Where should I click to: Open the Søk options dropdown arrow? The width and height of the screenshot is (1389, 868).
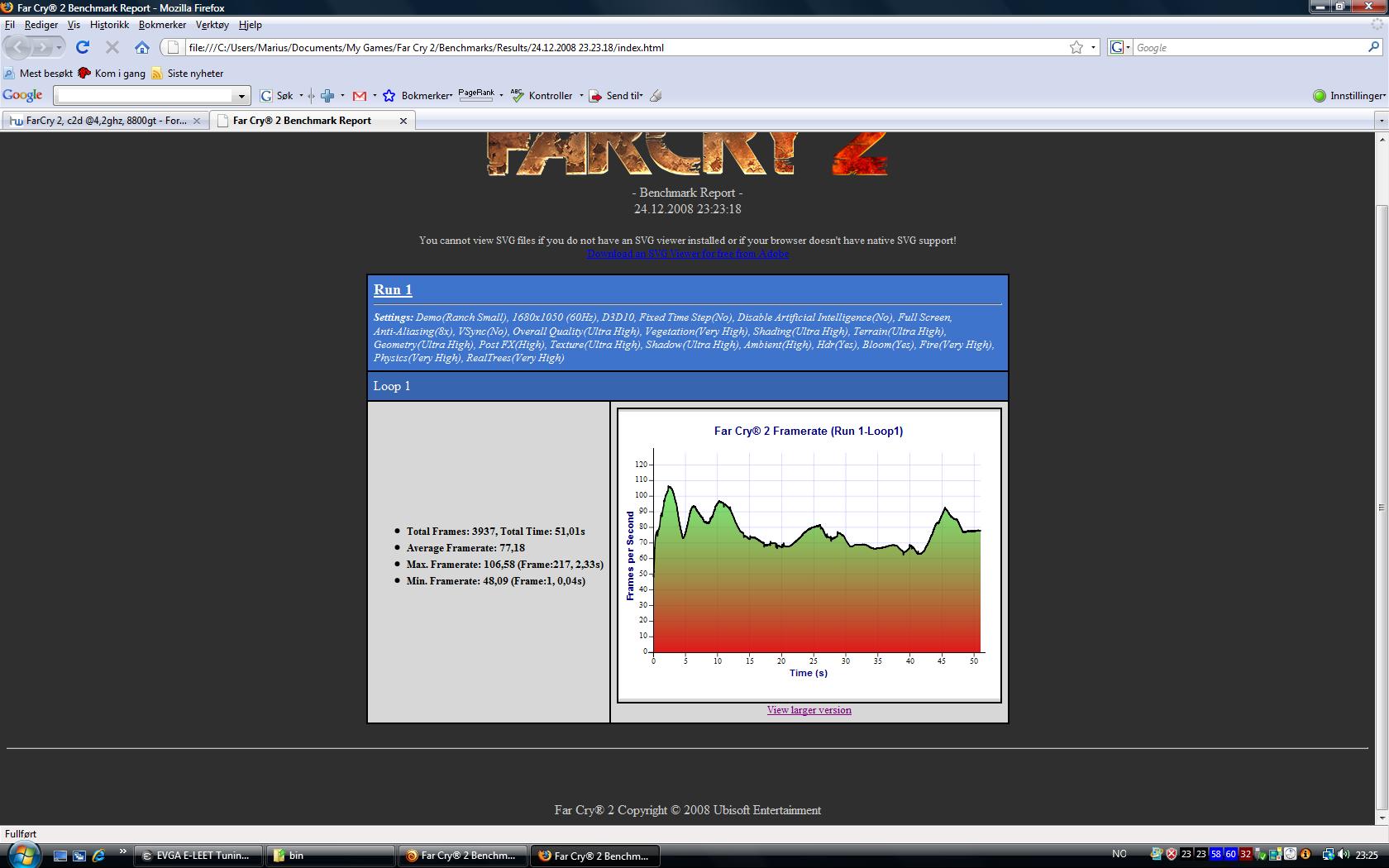coord(301,96)
